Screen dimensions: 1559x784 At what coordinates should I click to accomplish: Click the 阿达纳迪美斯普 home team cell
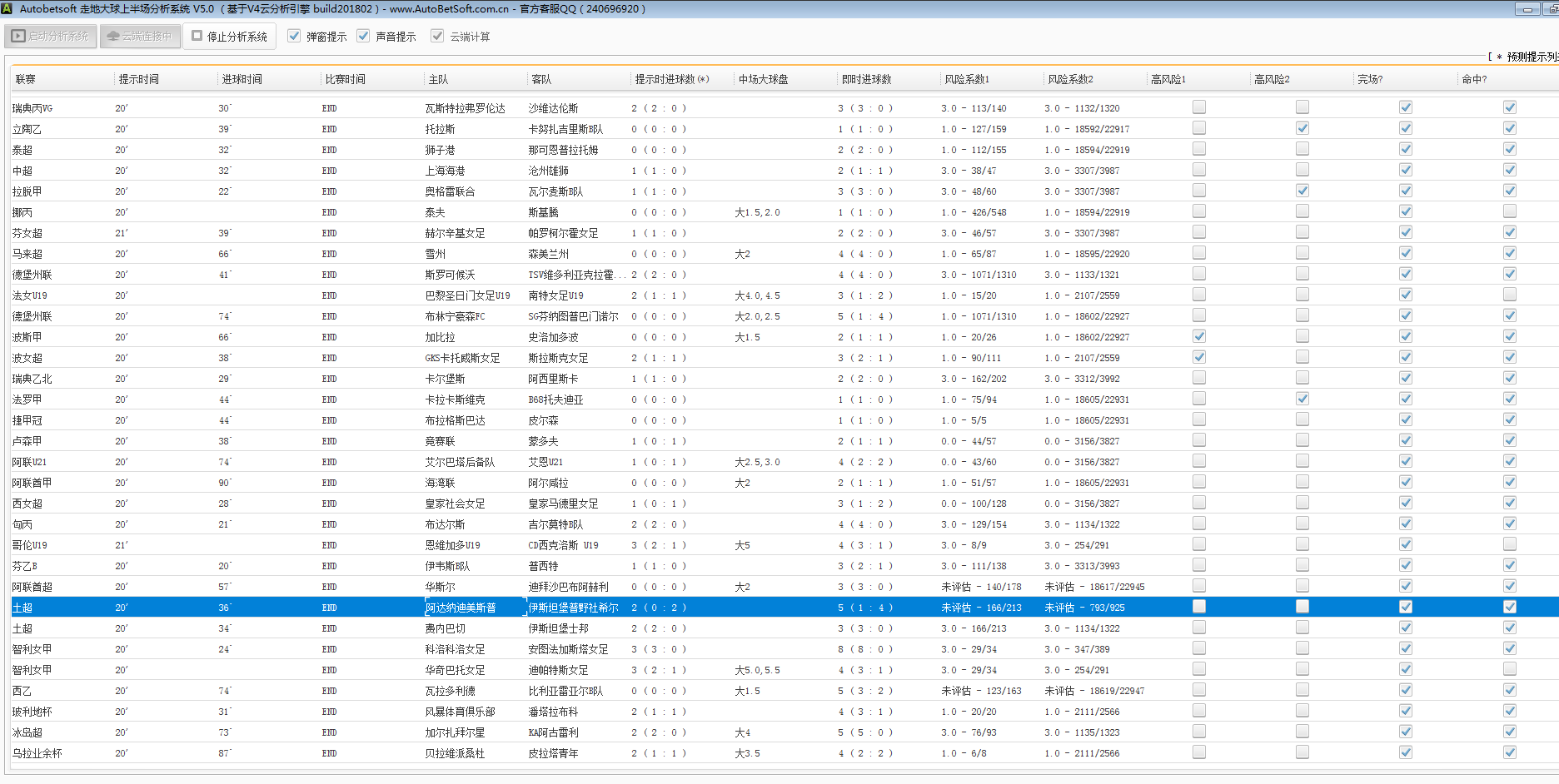461,608
